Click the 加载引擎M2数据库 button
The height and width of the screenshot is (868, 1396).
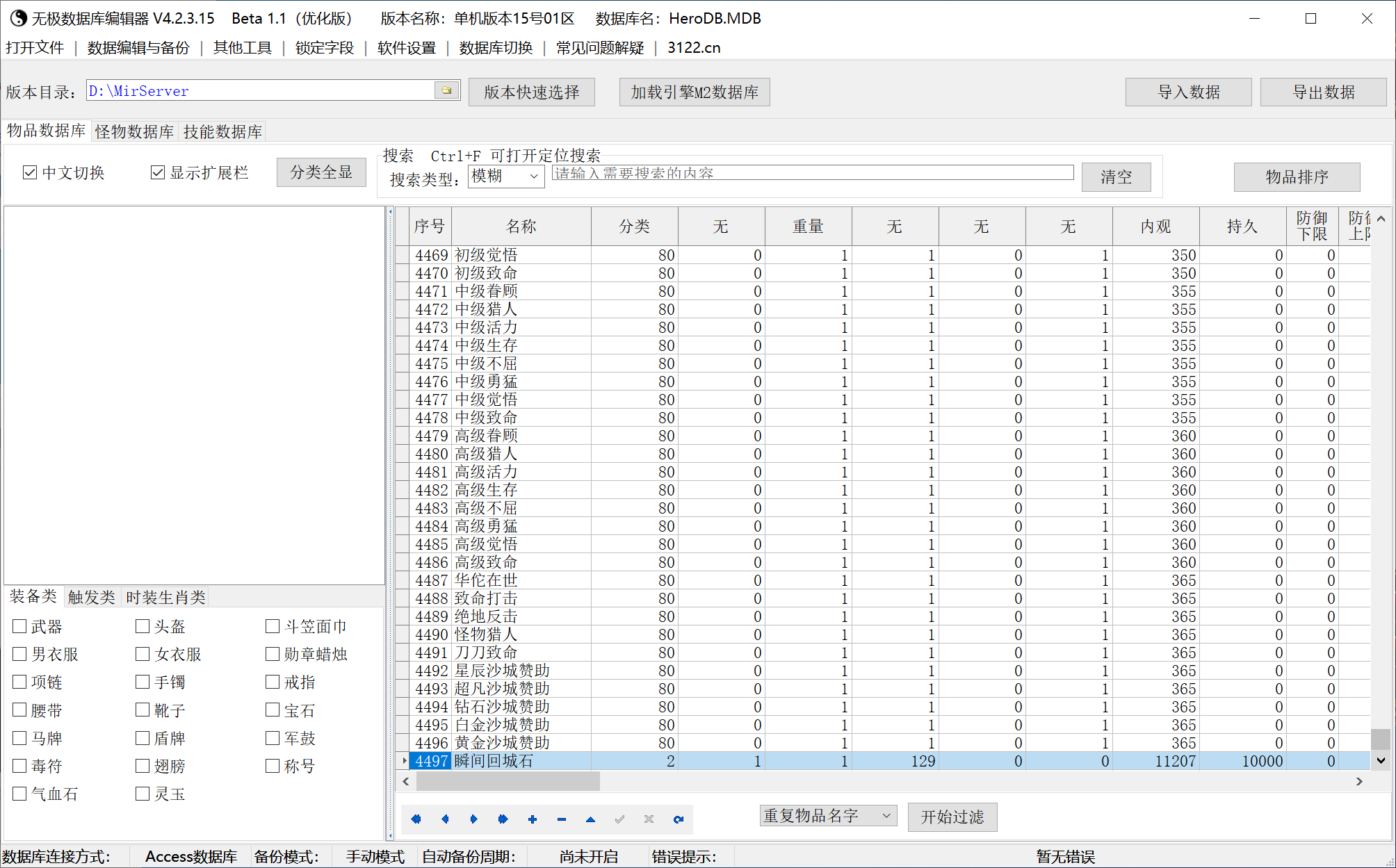click(695, 92)
